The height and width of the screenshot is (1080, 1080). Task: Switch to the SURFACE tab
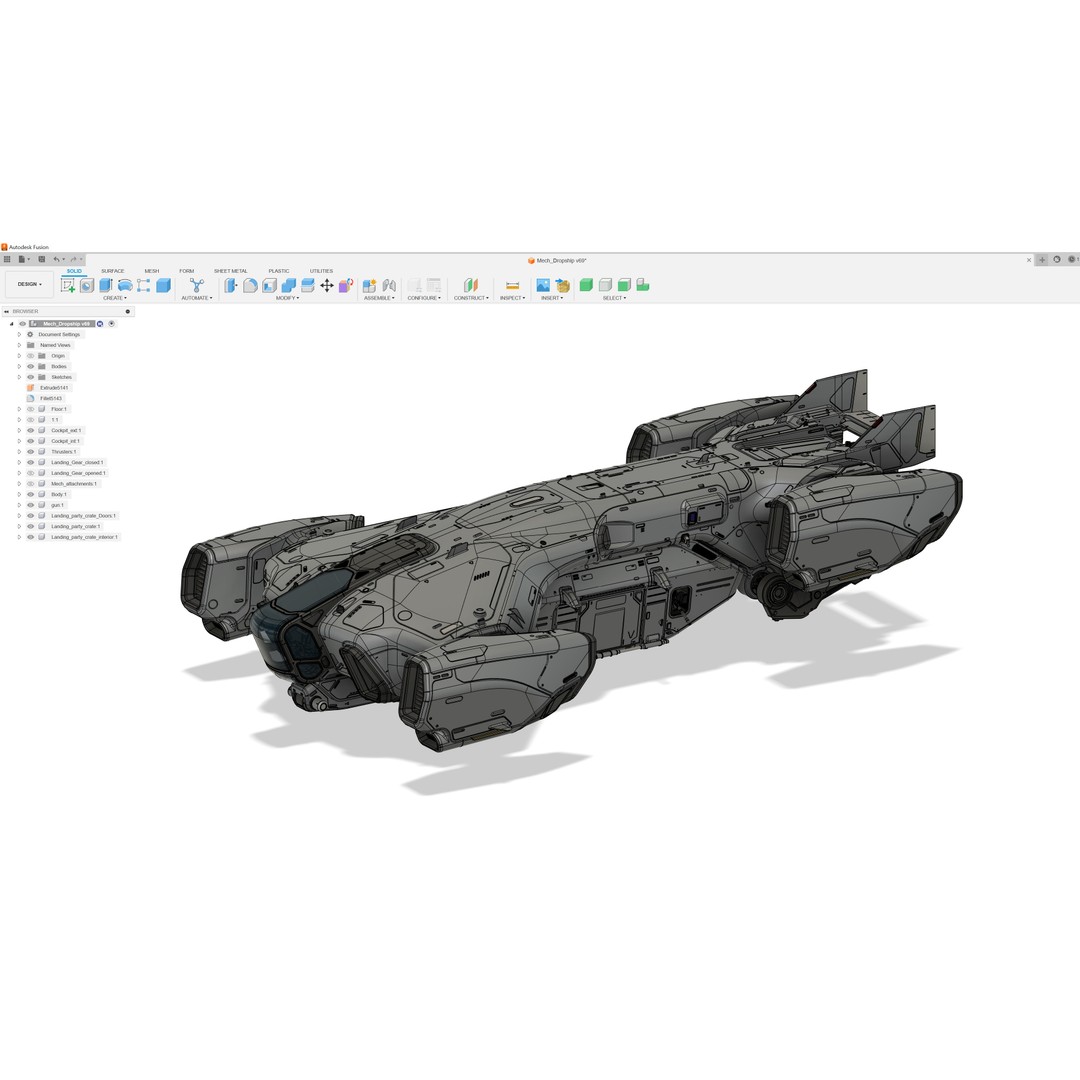coord(112,271)
